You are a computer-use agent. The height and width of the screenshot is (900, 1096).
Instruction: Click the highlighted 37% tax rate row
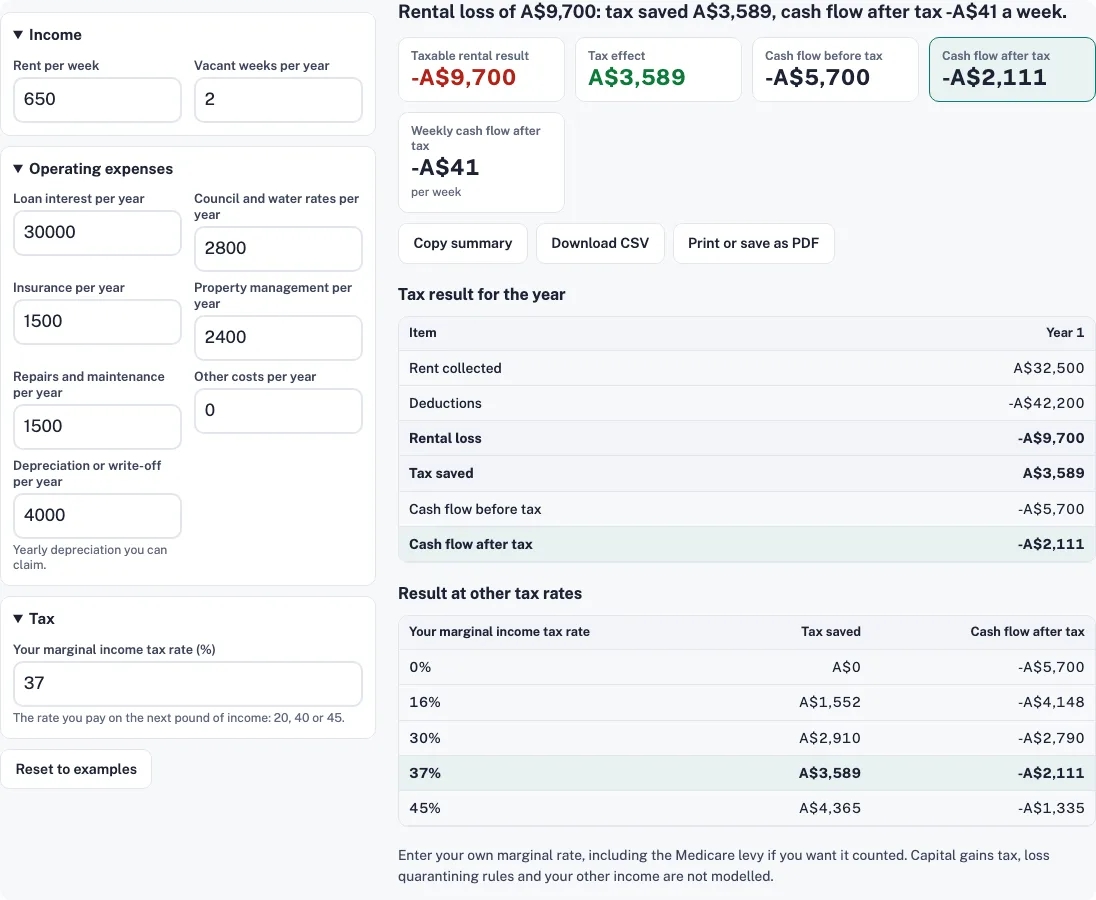(x=747, y=773)
